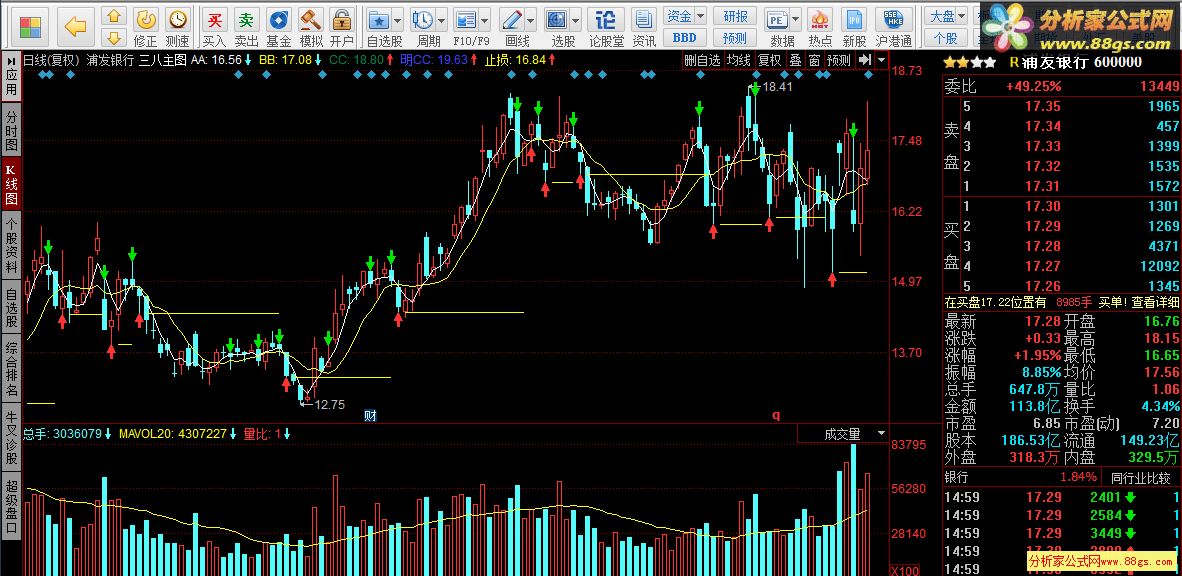The image size is (1182, 576).
Task: Toggle 均线 moving average lines
Action: [739, 60]
